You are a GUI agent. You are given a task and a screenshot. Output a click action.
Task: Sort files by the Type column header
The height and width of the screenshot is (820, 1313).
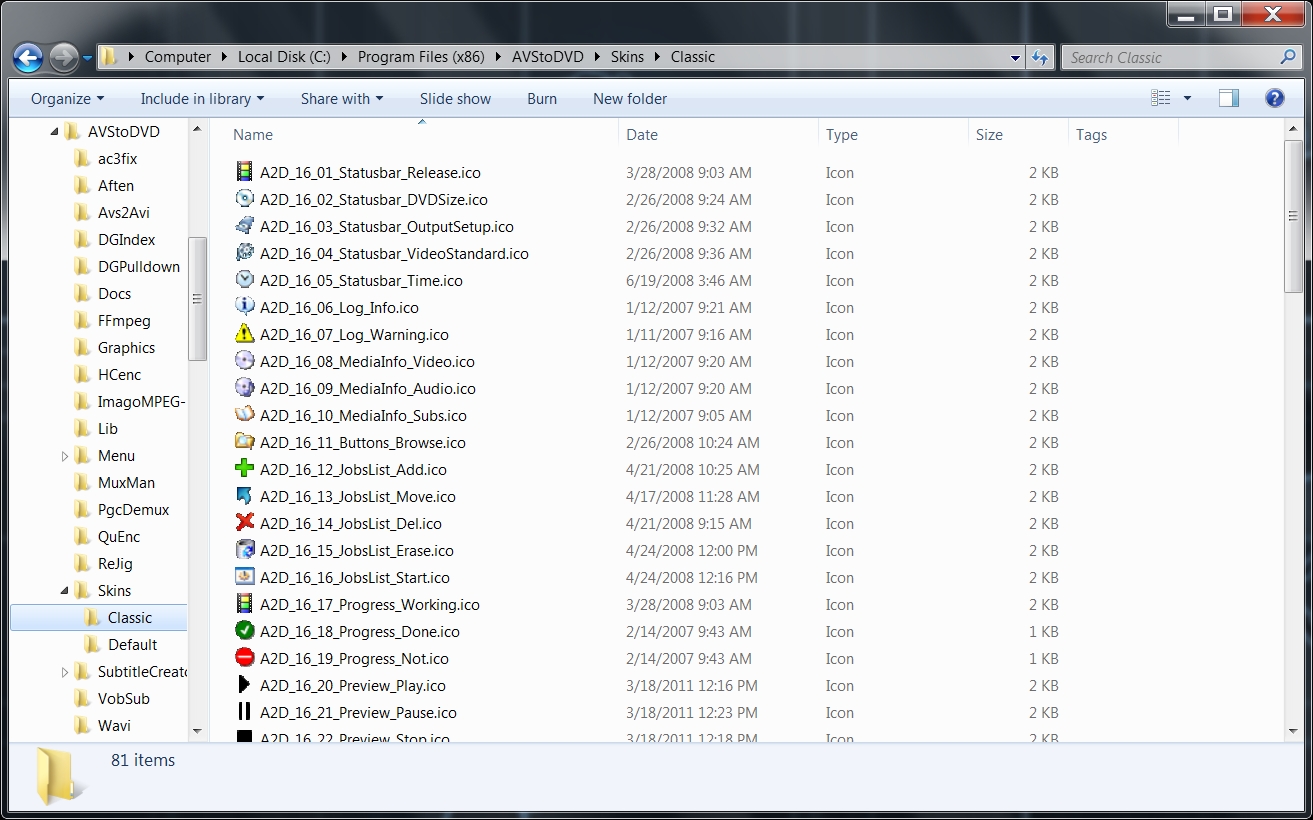(x=893, y=135)
